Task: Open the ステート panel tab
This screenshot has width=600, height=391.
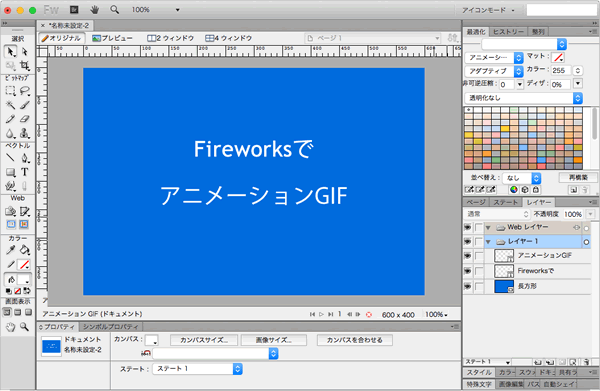Action: click(505, 202)
